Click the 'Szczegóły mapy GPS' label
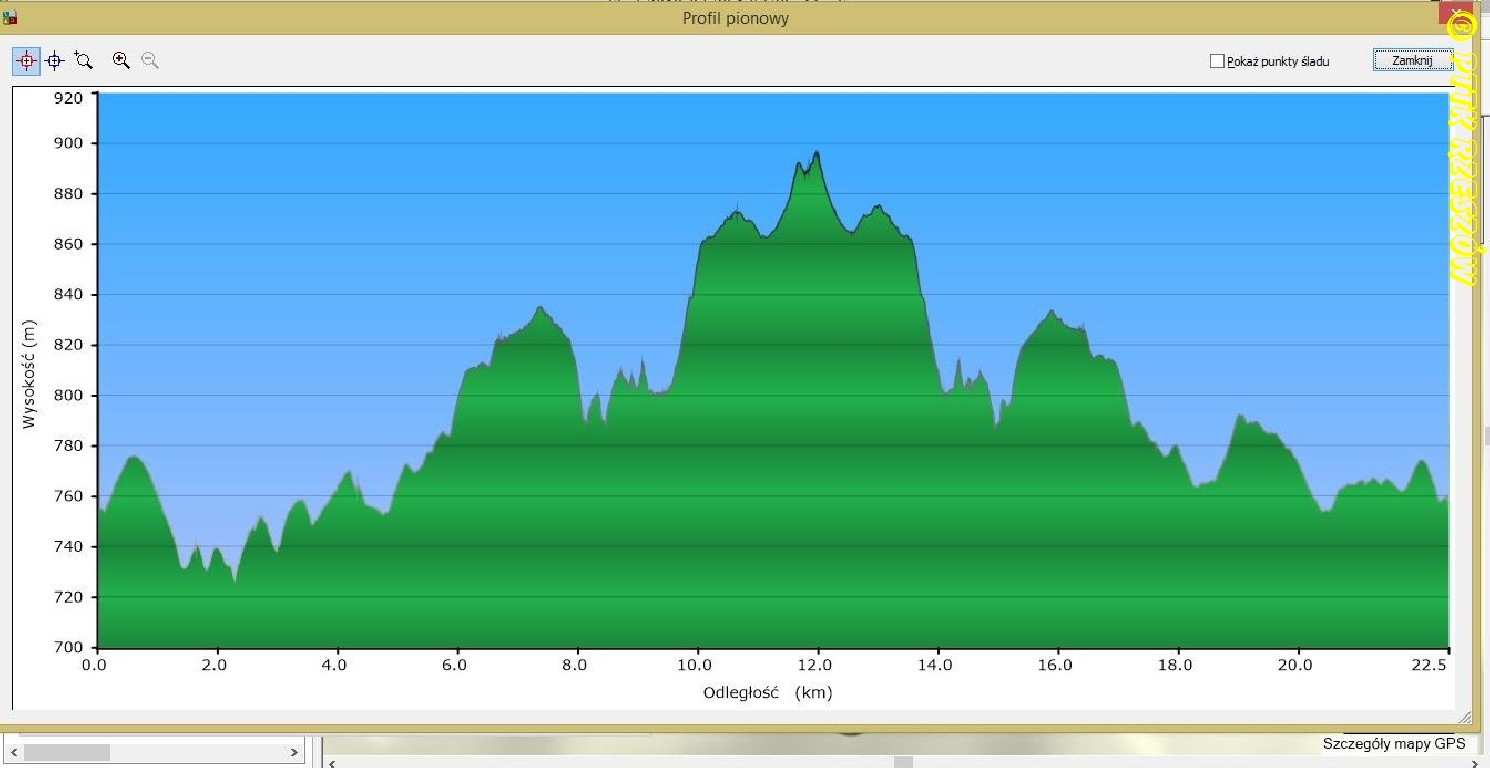This screenshot has height=768, width=1490. [x=1393, y=743]
